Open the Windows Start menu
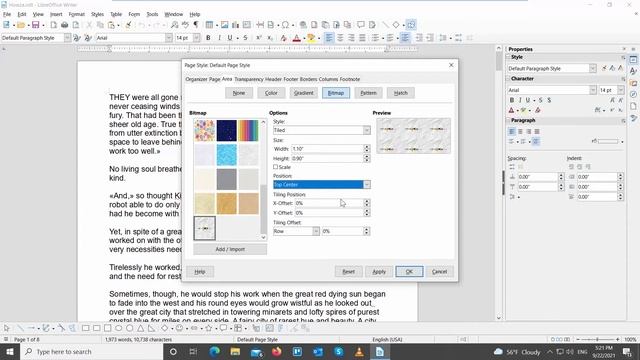 click(10, 351)
